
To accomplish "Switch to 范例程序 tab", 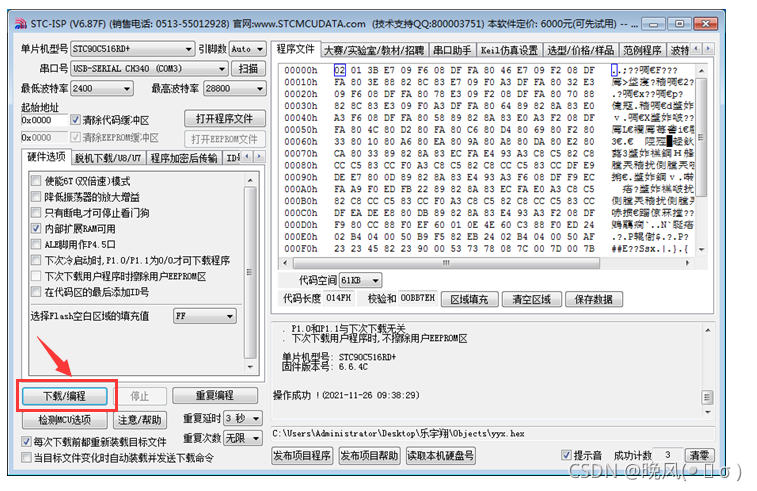I will coord(643,50).
